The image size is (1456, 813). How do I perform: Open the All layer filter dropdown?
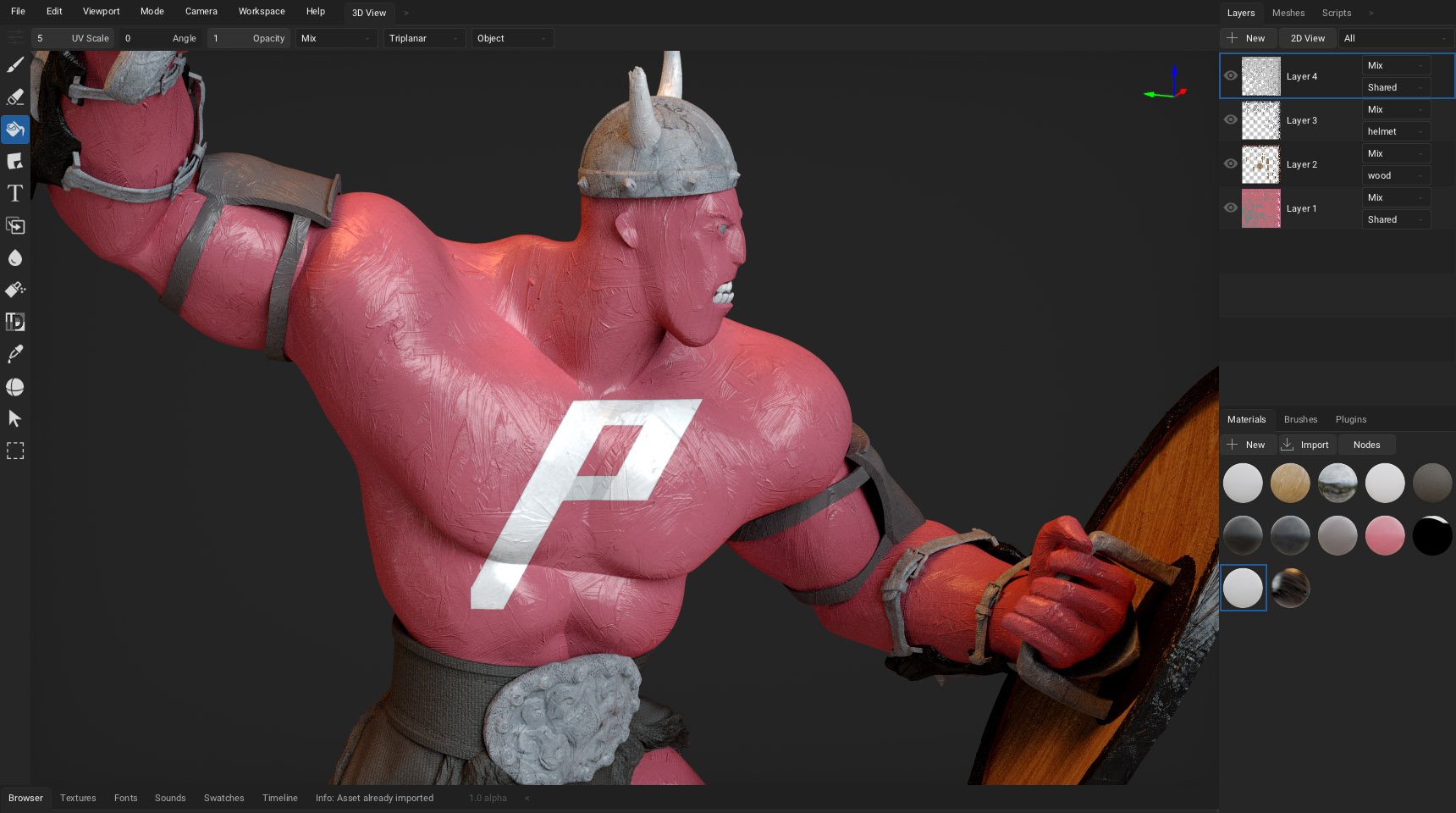tap(1395, 38)
